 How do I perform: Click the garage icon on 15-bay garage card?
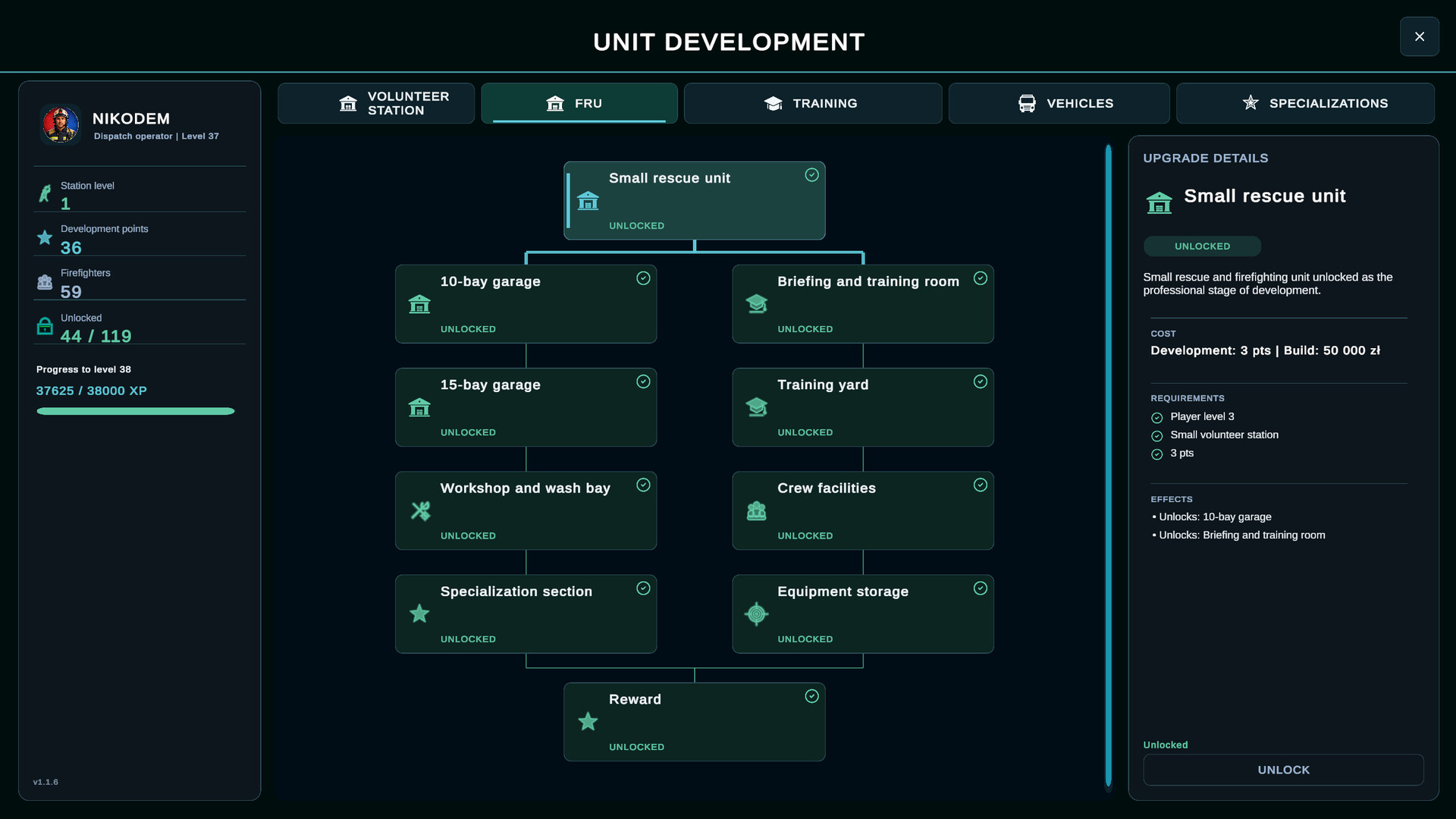pyautogui.click(x=419, y=407)
